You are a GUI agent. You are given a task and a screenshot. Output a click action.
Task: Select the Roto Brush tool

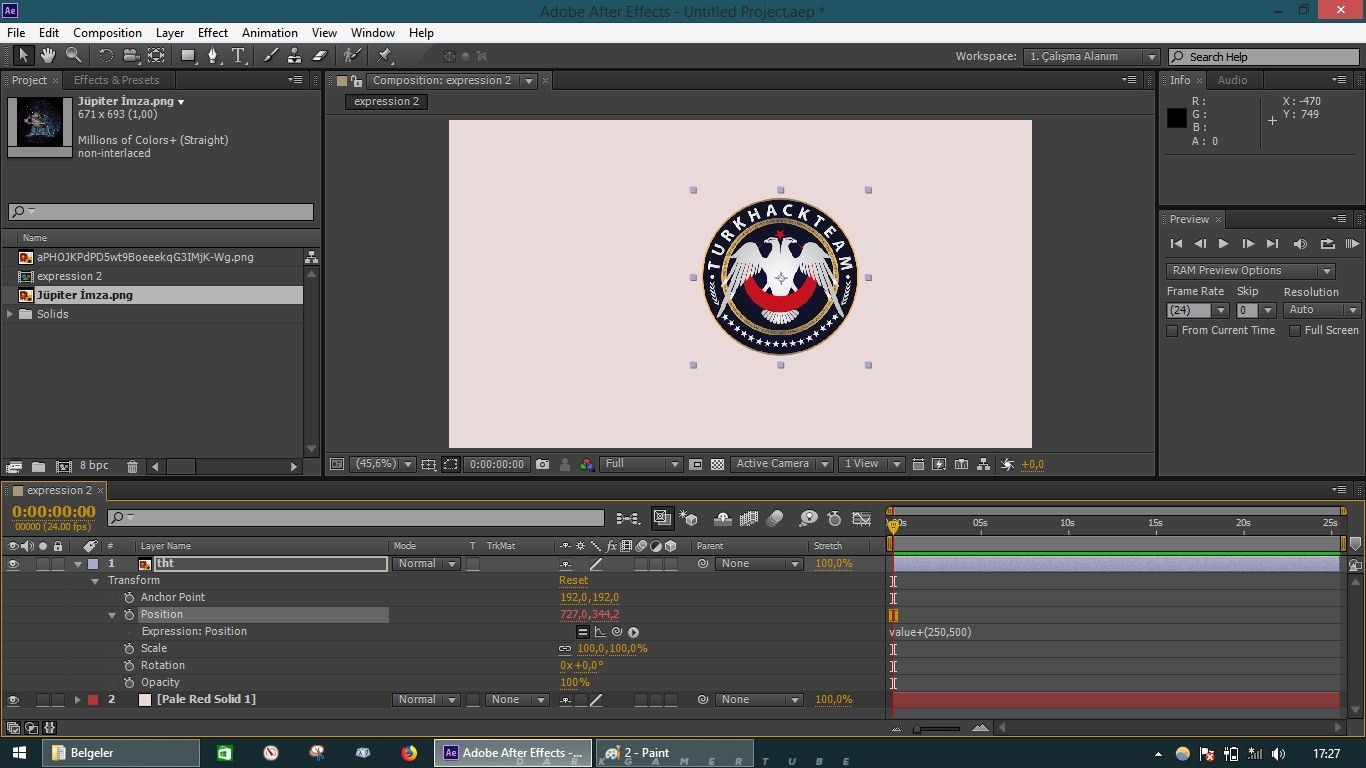pos(352,56)
